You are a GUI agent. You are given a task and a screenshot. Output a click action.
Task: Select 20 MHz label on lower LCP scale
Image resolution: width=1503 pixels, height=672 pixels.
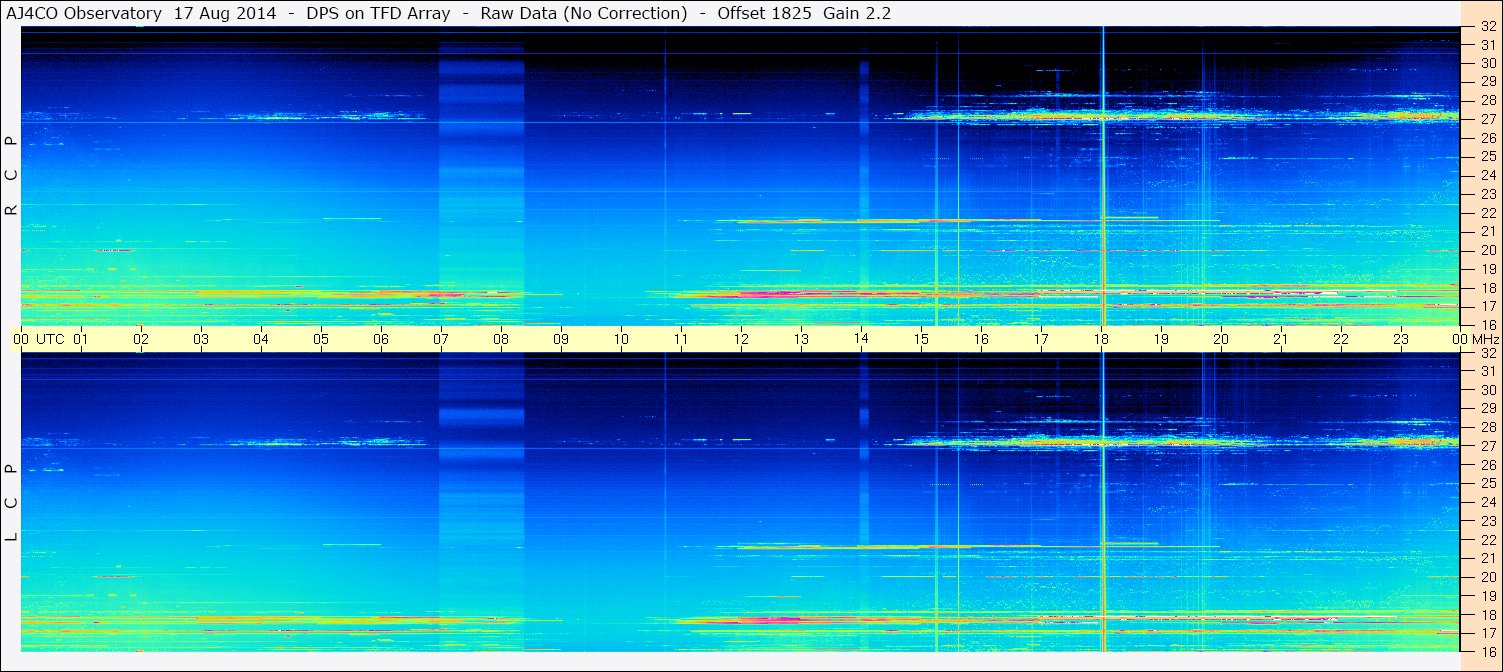pyautogui.click(x=1487, y=577)
